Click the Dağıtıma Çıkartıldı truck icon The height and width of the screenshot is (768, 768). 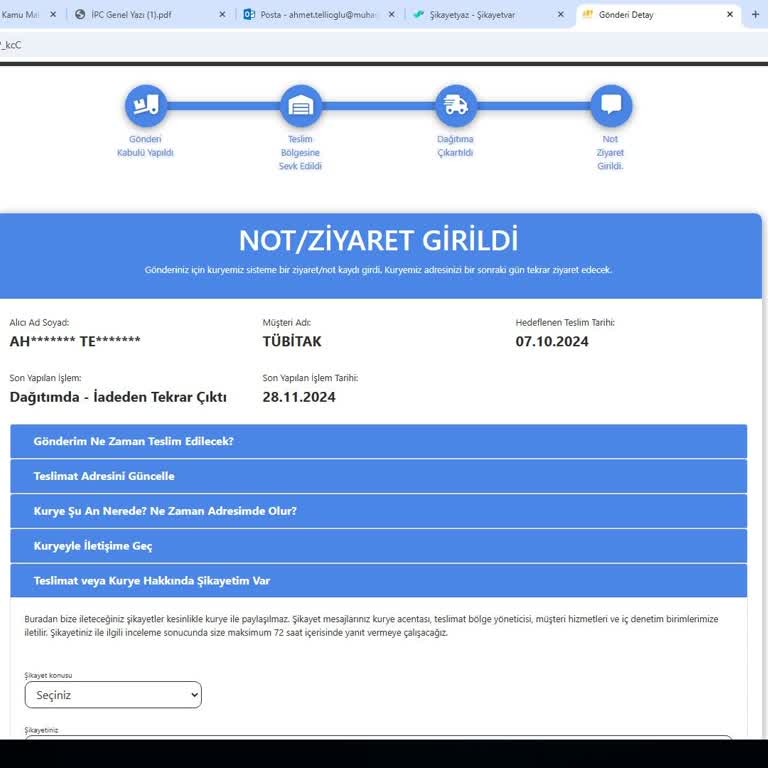coord(456,105)
